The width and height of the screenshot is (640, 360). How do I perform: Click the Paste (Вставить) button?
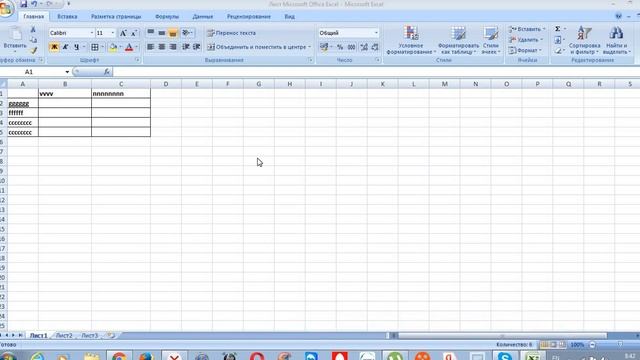[15, 39]
